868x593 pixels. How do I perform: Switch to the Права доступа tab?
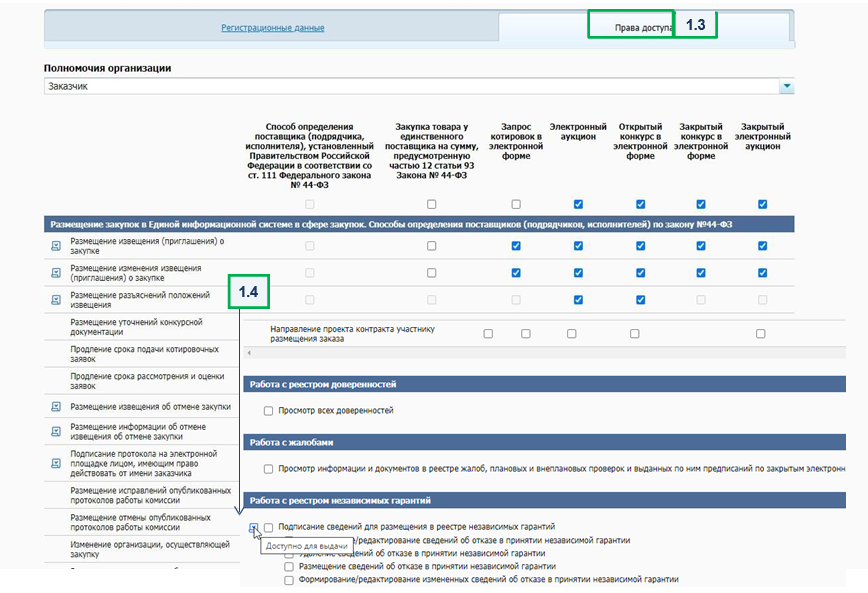[644, 28]
